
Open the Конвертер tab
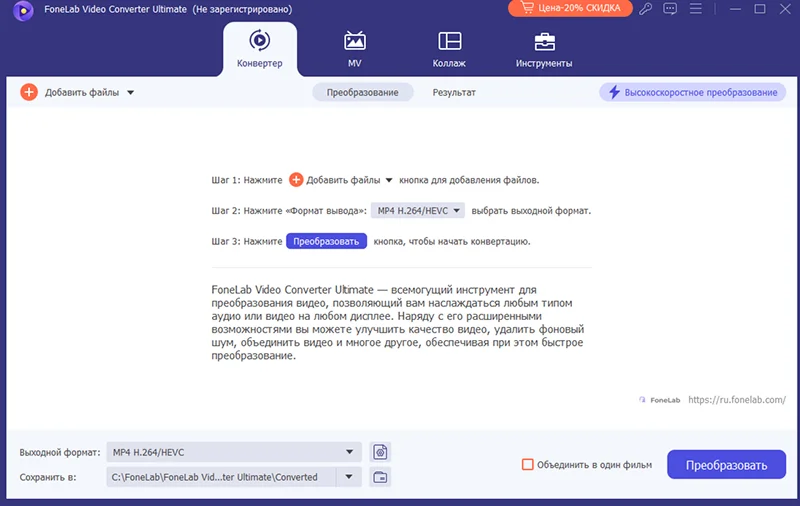click(260, 49)
